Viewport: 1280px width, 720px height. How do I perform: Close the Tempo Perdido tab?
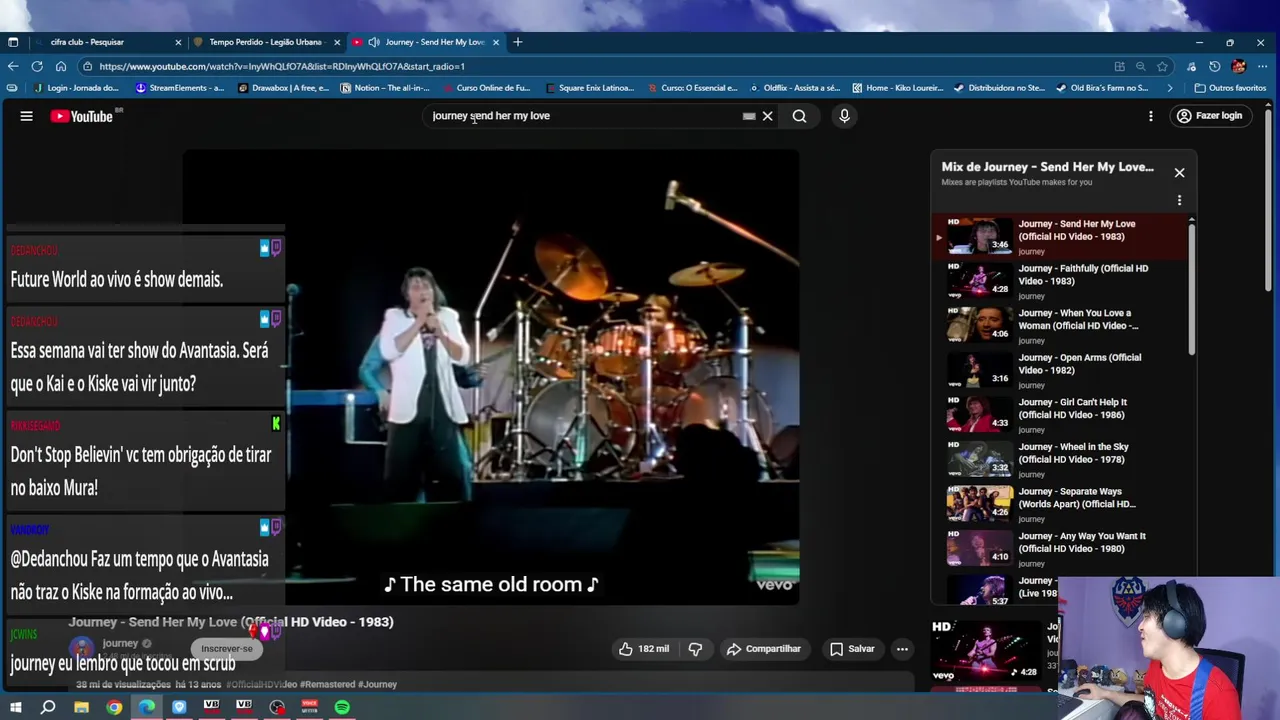coord(337,42)
